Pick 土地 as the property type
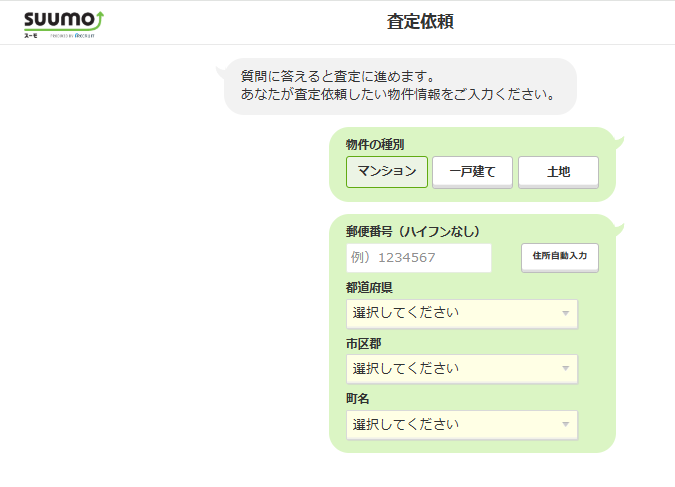This screenshot has width=675, height=487. [x=558, y=172]
